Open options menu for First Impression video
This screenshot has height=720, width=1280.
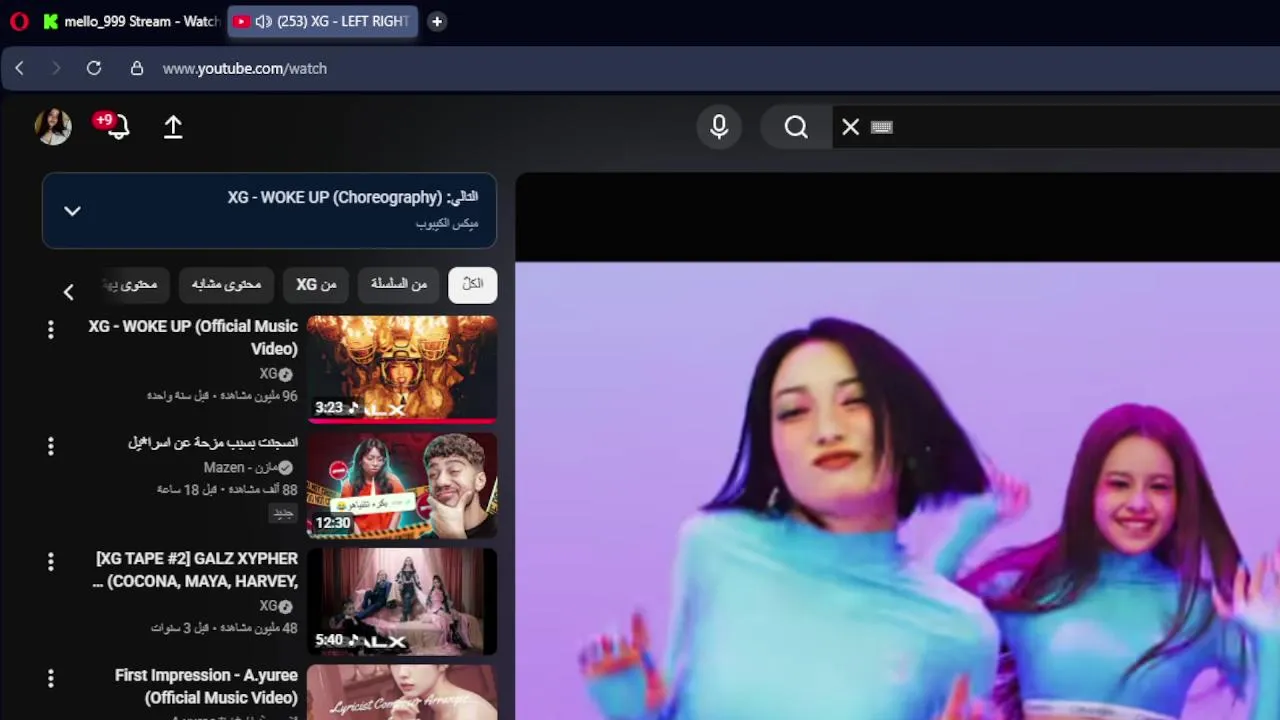pos(50,678)
